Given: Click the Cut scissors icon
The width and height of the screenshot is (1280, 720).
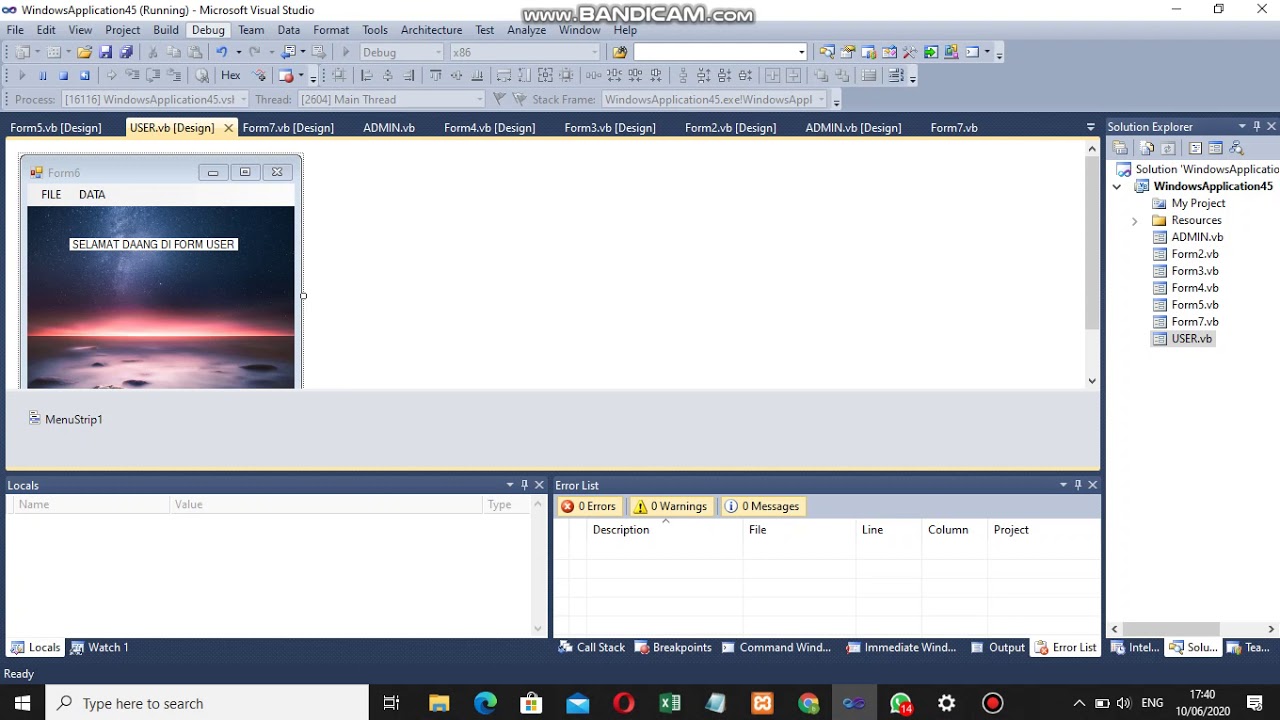Looking at the screenshot, I should click(153, 52).
